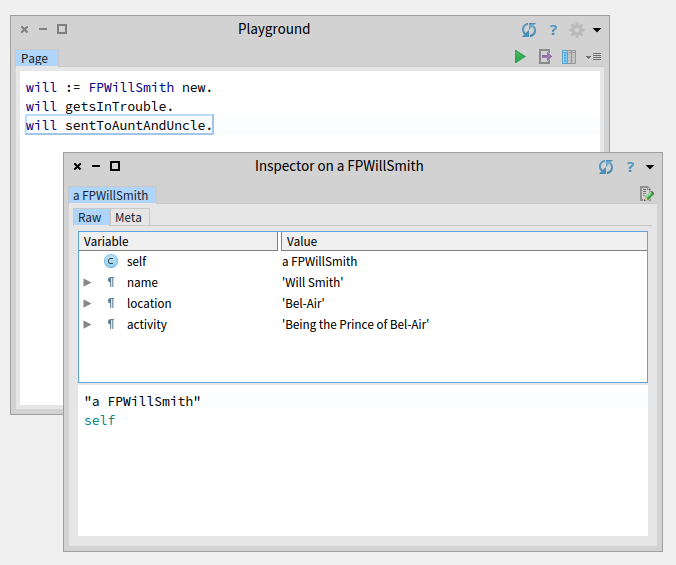Maximize the Playground window
Screen dimensions: 676x565
click(62, 29)
